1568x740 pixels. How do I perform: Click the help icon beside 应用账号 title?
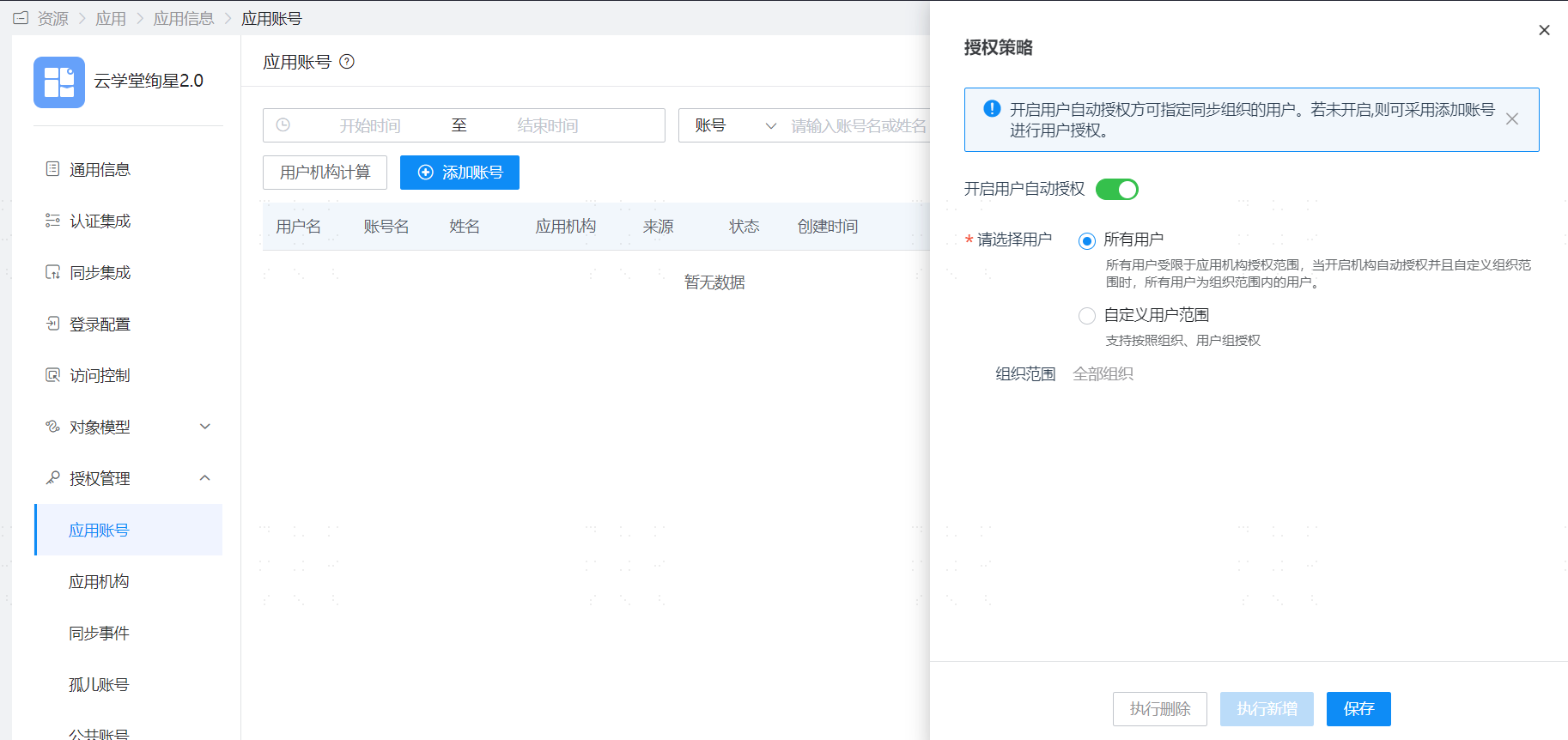tap(347, 62)
